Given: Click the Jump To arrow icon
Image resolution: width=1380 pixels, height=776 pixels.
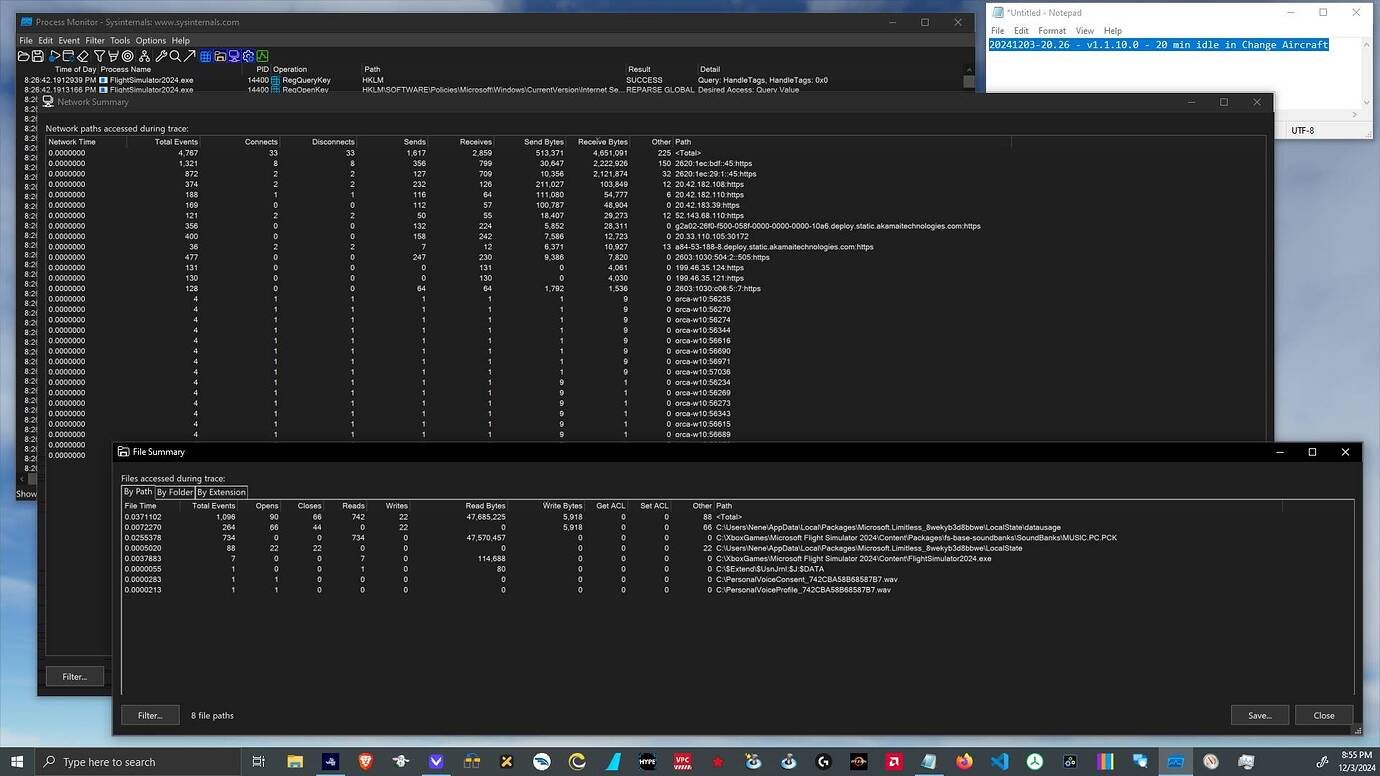Looking at the screenshot, I should [x=190, y=56].
